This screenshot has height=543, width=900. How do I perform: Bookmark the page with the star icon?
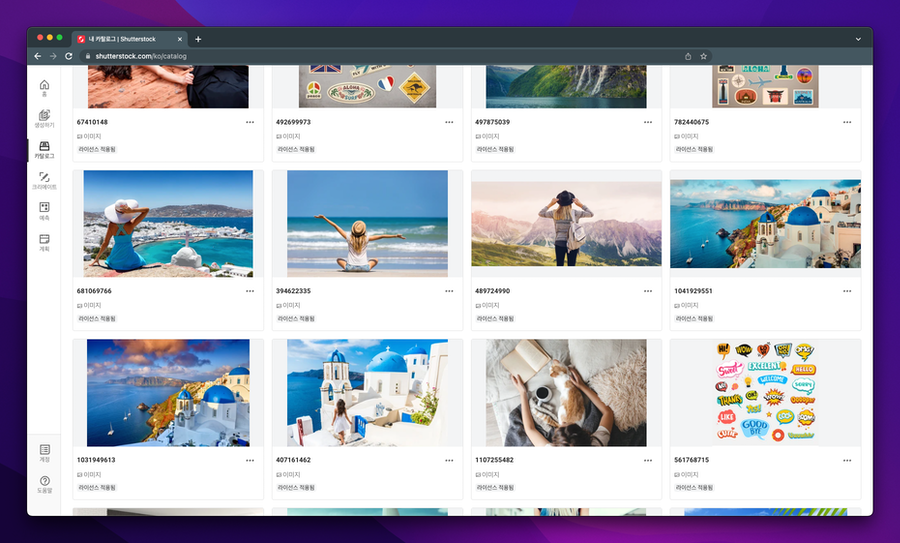coord(703,56)
